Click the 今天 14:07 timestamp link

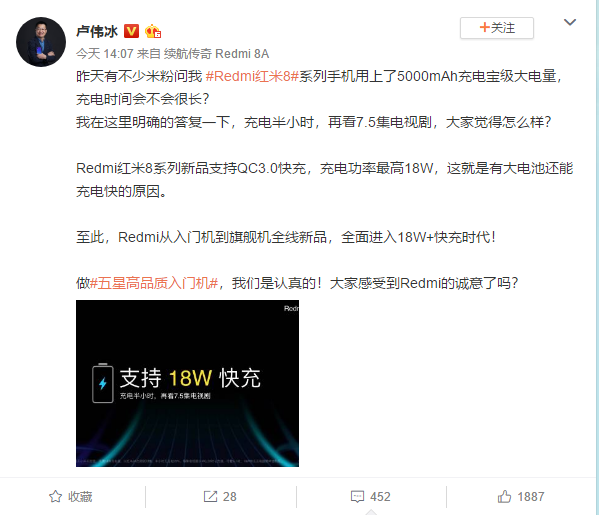tap(104, 54)
